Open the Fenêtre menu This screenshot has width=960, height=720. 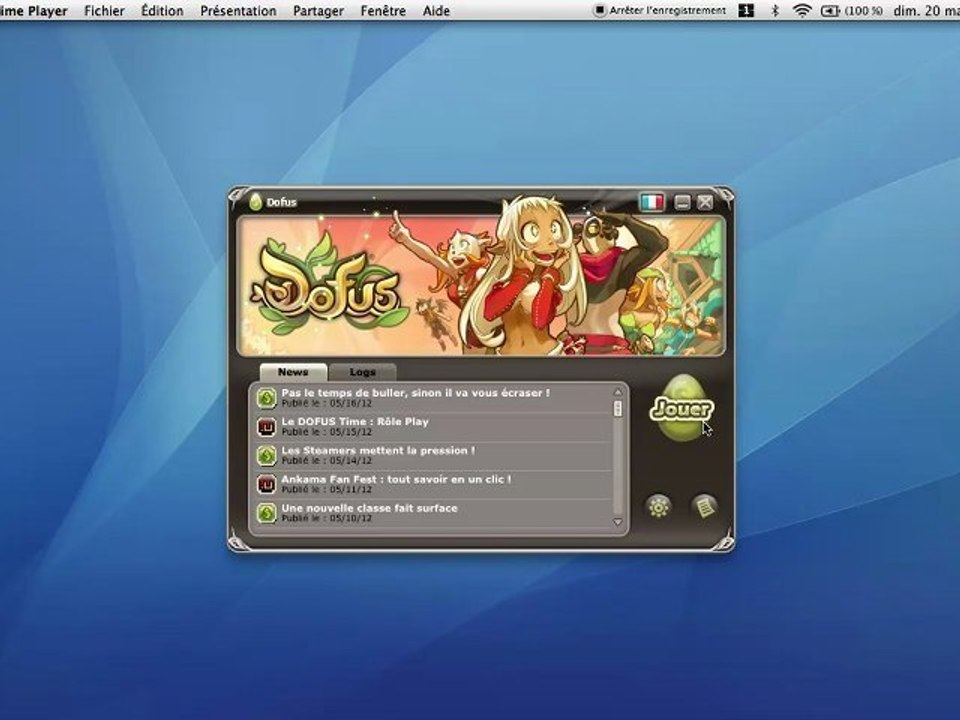tap(383, 10)
